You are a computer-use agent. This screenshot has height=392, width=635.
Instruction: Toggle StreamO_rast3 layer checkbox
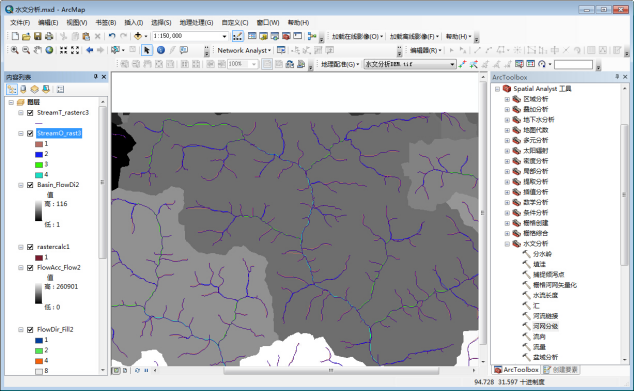[x=30, y=134]
